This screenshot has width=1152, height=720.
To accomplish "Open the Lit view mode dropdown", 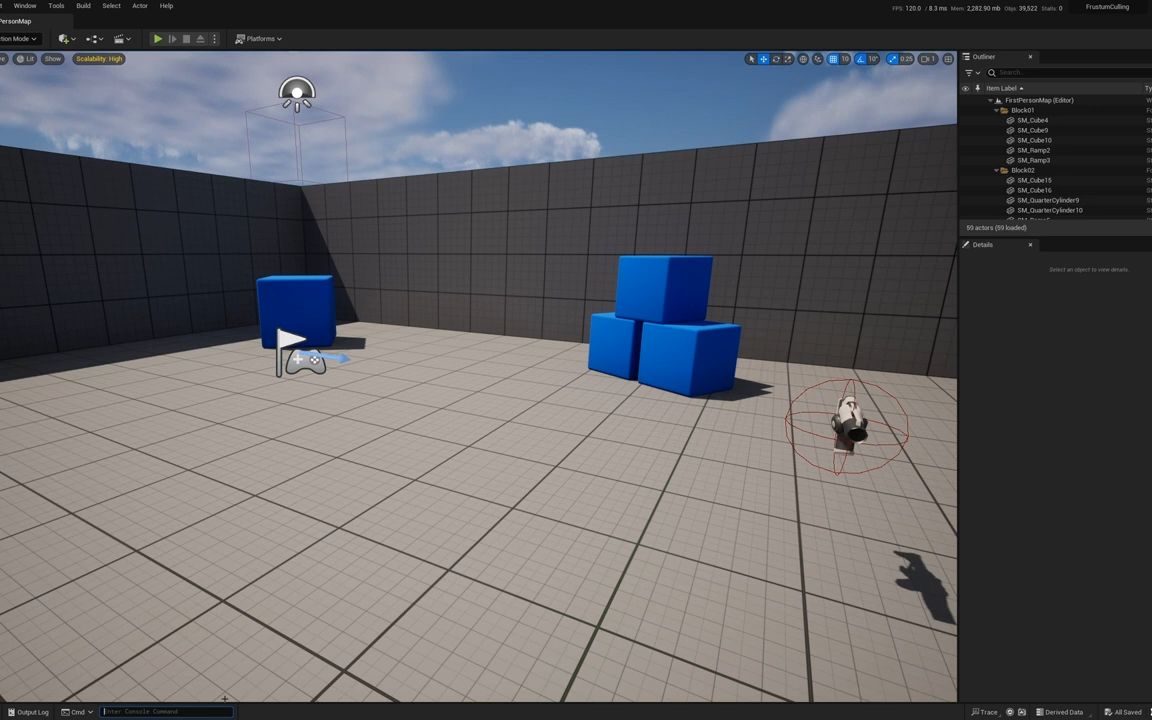I will point(27,58).
